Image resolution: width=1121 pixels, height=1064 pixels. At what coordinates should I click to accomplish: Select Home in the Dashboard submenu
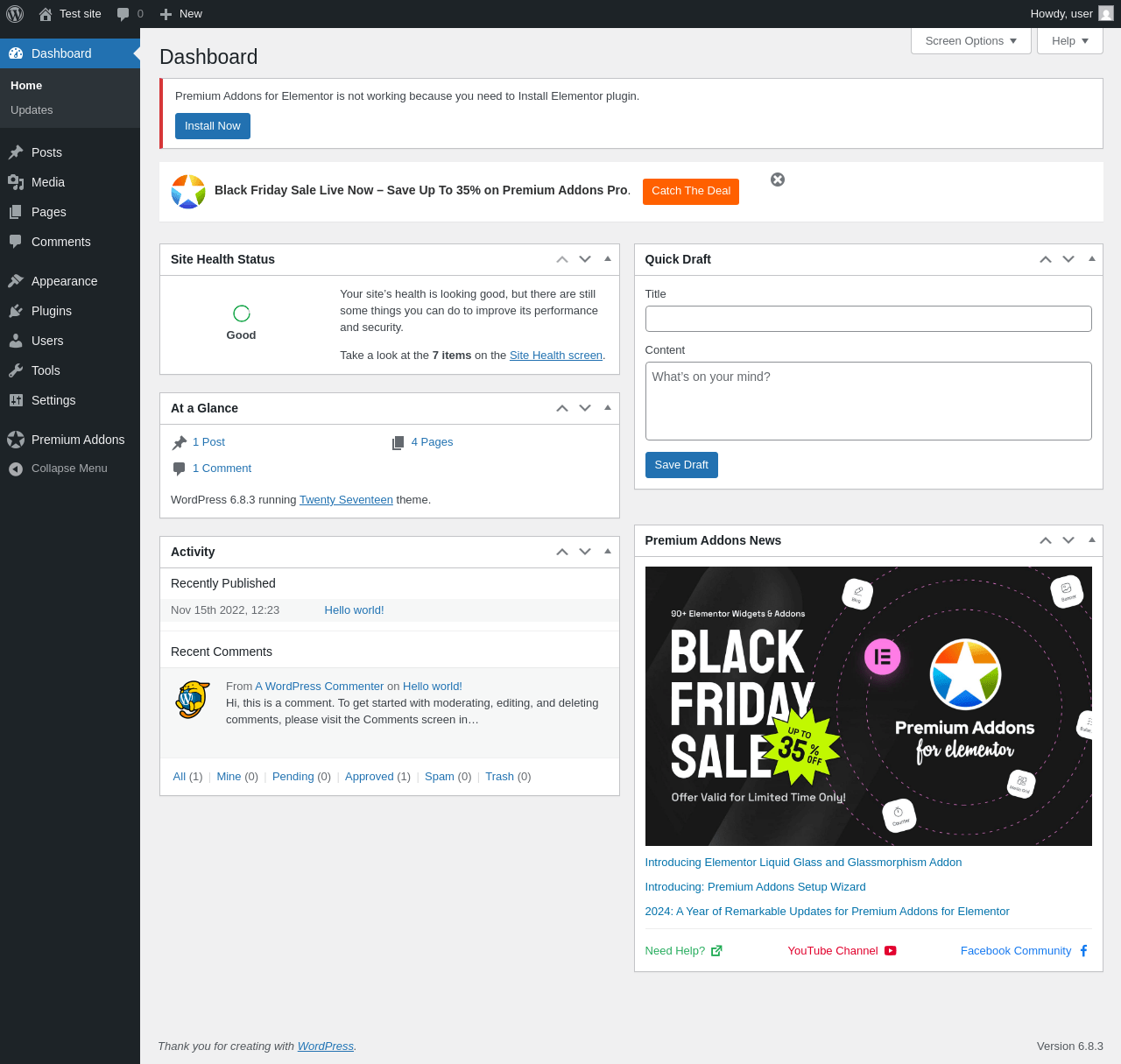26,86
